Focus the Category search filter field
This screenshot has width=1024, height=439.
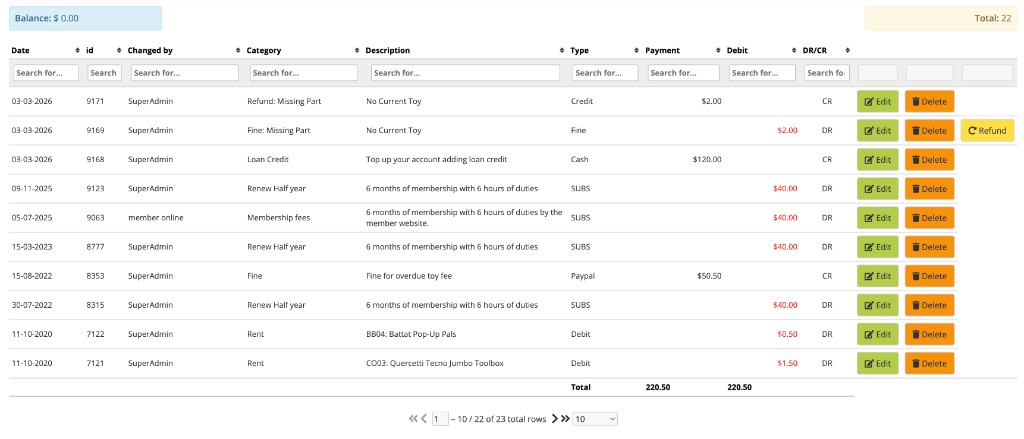tap(304, 73)
